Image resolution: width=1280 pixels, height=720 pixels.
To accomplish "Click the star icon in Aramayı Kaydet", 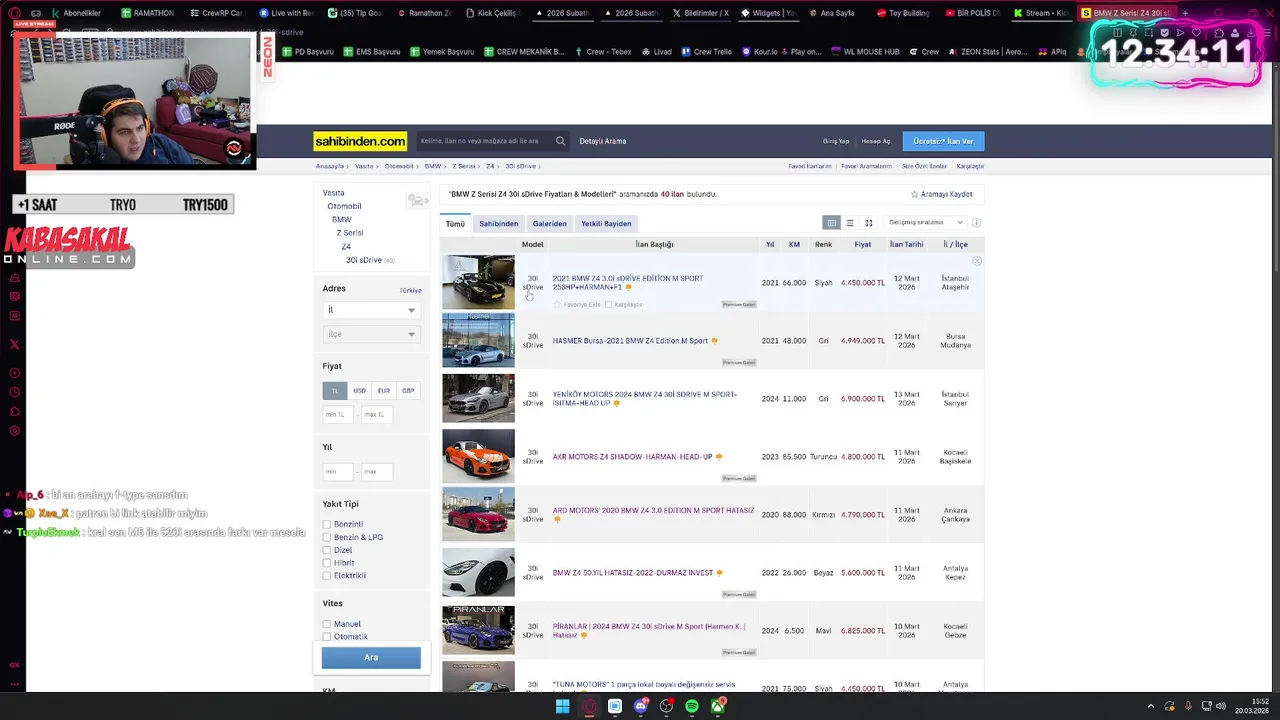I will coord(914,194).
